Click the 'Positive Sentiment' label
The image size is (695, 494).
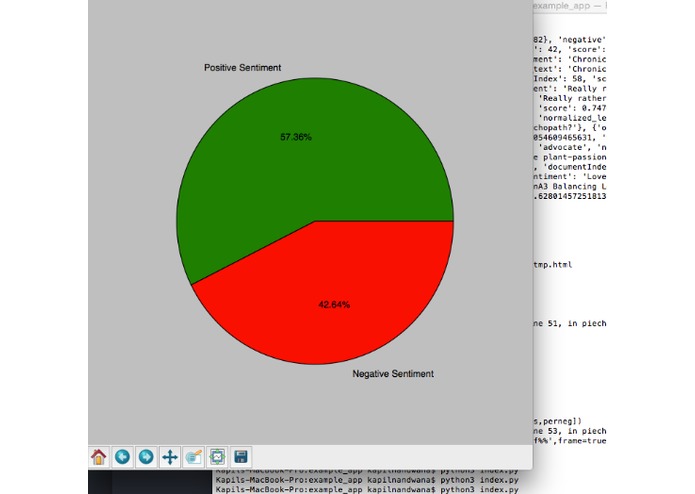[242, 68]
